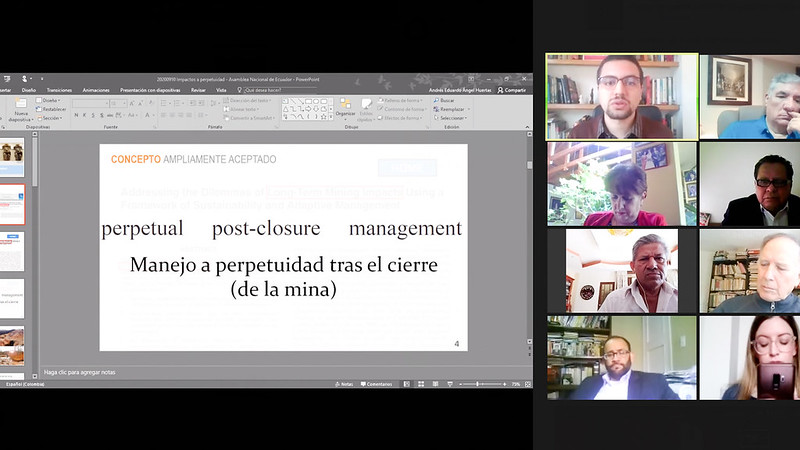The width and height of the screenshot is (800, 450).
Task: Select the Vista ribbon tab
Action: coord(221,90)
